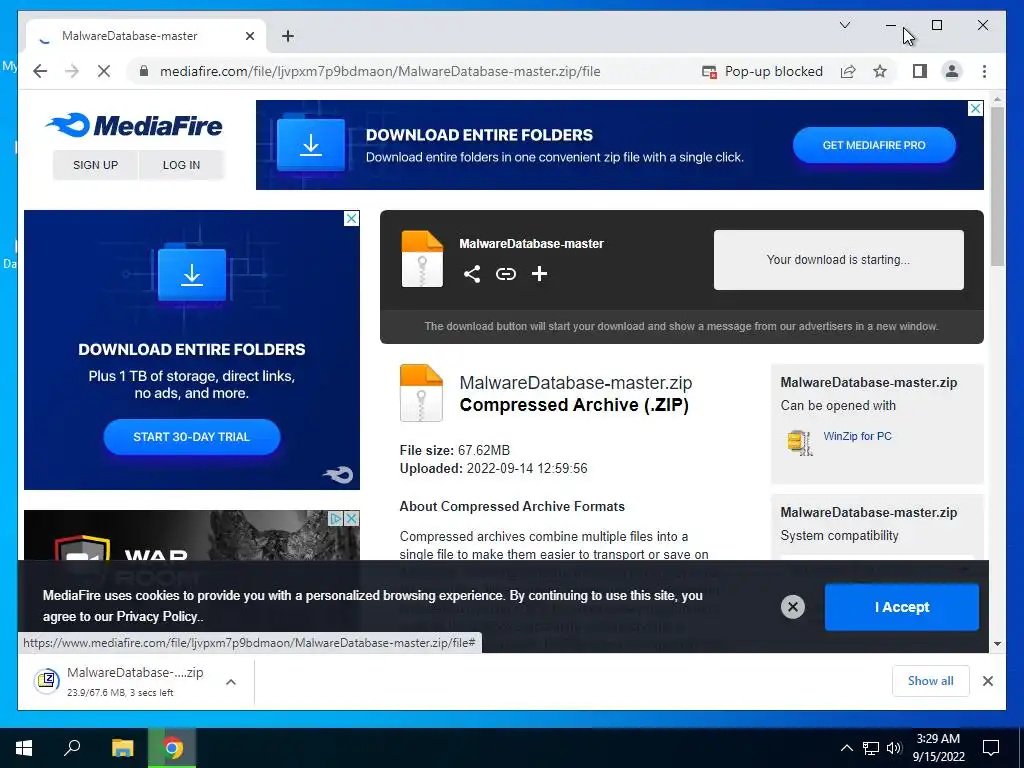Click LOG IN button

[x=181, y=165]
